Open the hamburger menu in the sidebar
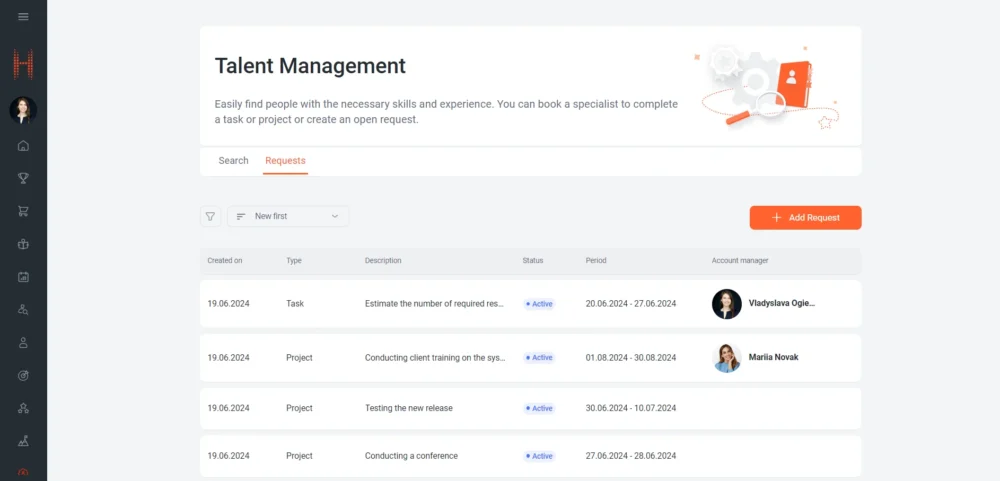 23,17
